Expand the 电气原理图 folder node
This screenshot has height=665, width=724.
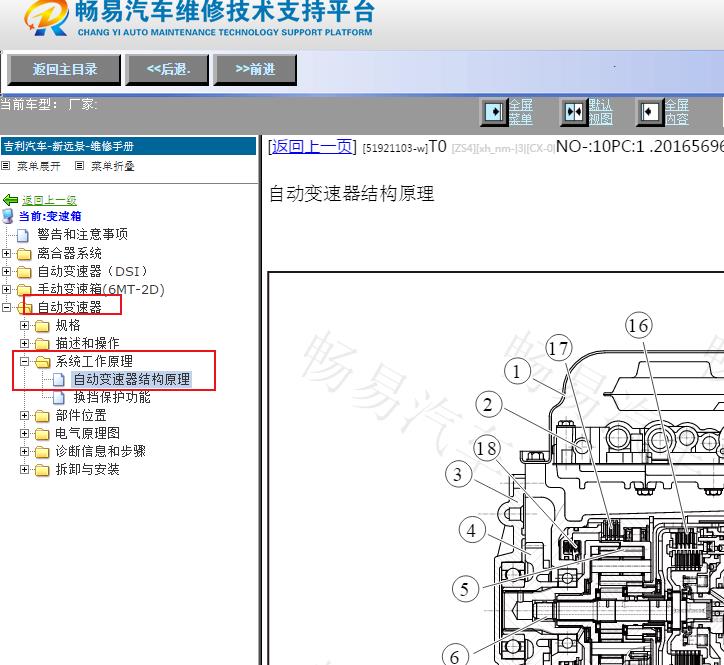coord(24,433)
